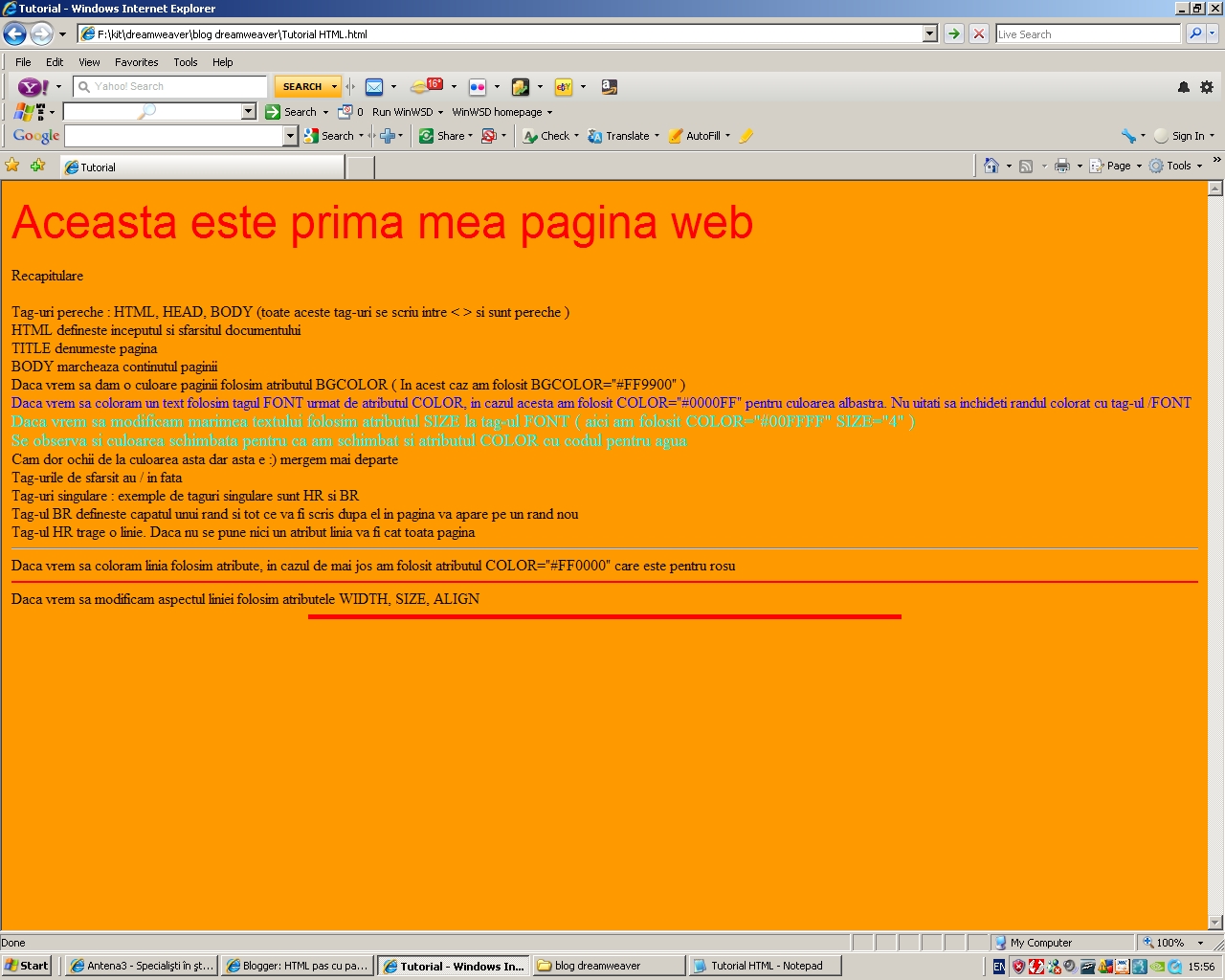The width and height of the screenshot is (1225, 980).
Task: Select the highlighter tool on the Google toolbar
Action: (746, 135)
